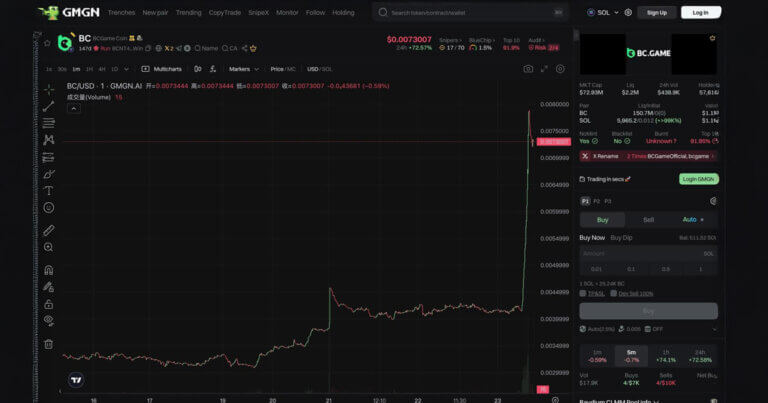The width and height of the screenshot is (768, 403).
Task: Switch chart between Price and MC
Action: (x=283, y=69)
